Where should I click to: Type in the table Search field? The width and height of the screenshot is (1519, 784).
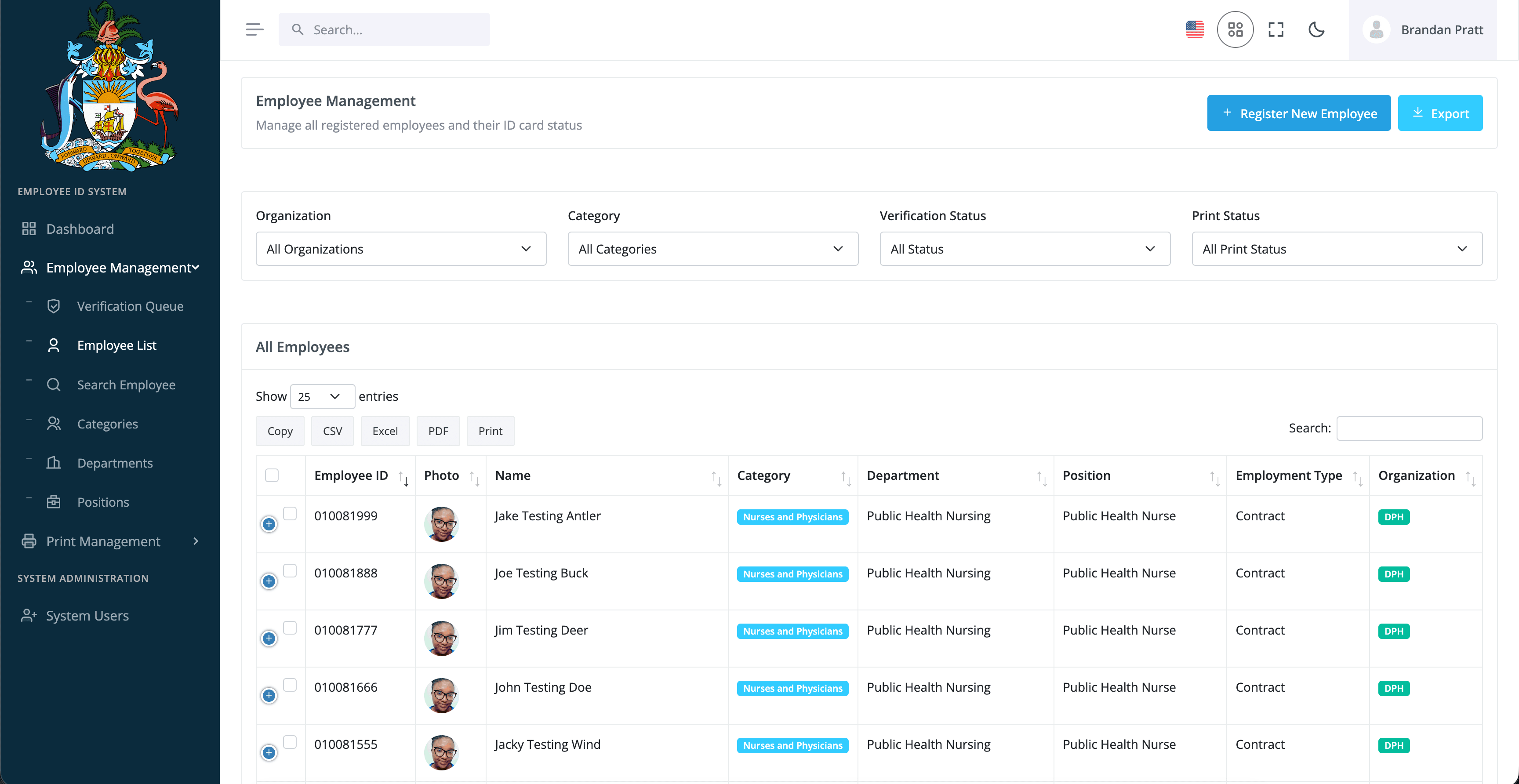pos(1409,428)
